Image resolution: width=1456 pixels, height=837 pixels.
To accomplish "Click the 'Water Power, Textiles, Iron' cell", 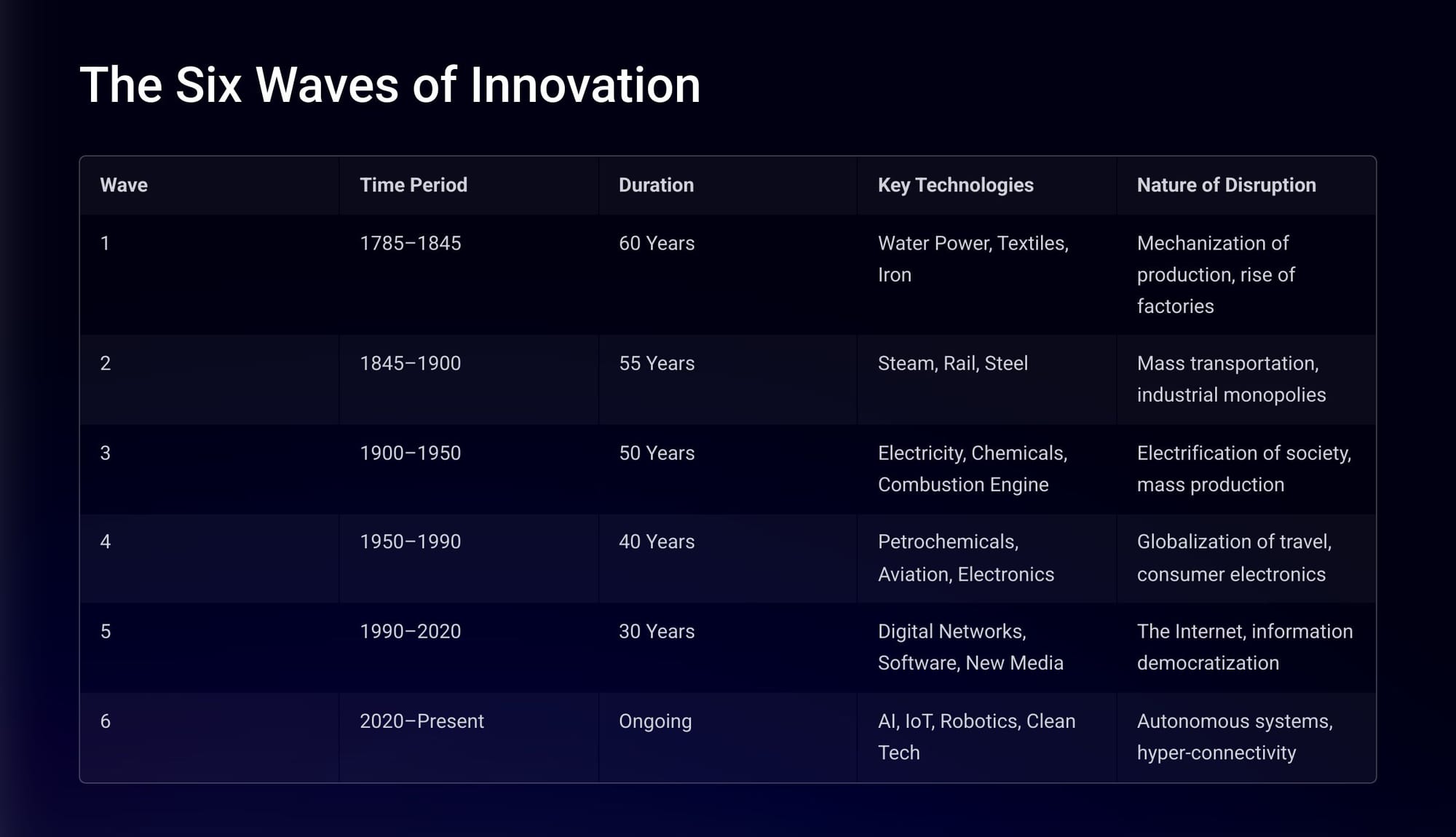I will tap(987, 274).
